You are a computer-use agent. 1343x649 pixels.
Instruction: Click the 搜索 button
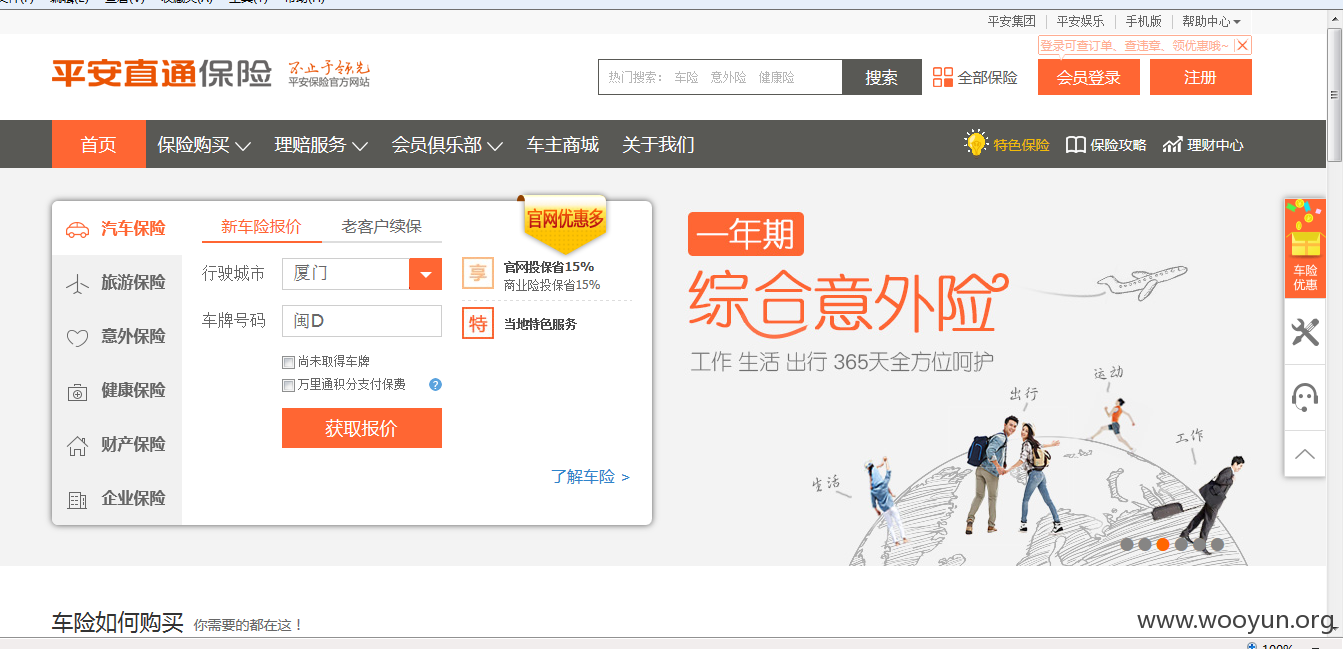882,77
